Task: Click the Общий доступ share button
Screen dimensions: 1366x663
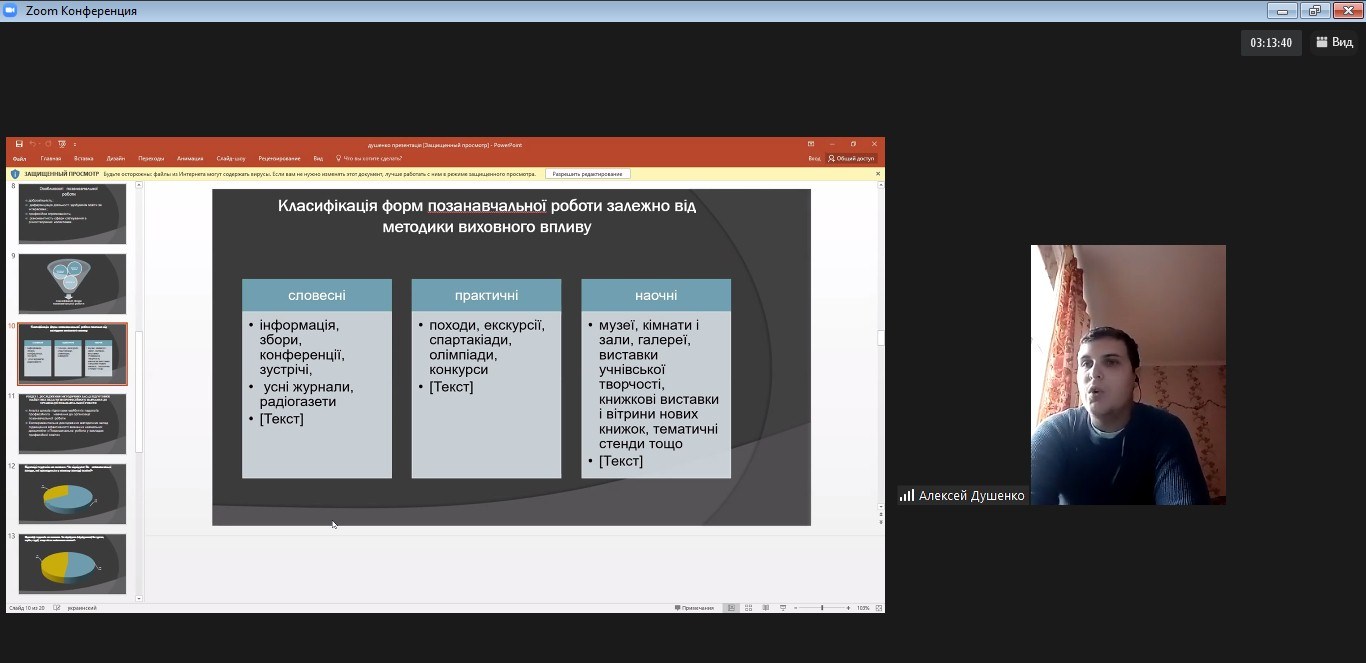Action: 851,158
